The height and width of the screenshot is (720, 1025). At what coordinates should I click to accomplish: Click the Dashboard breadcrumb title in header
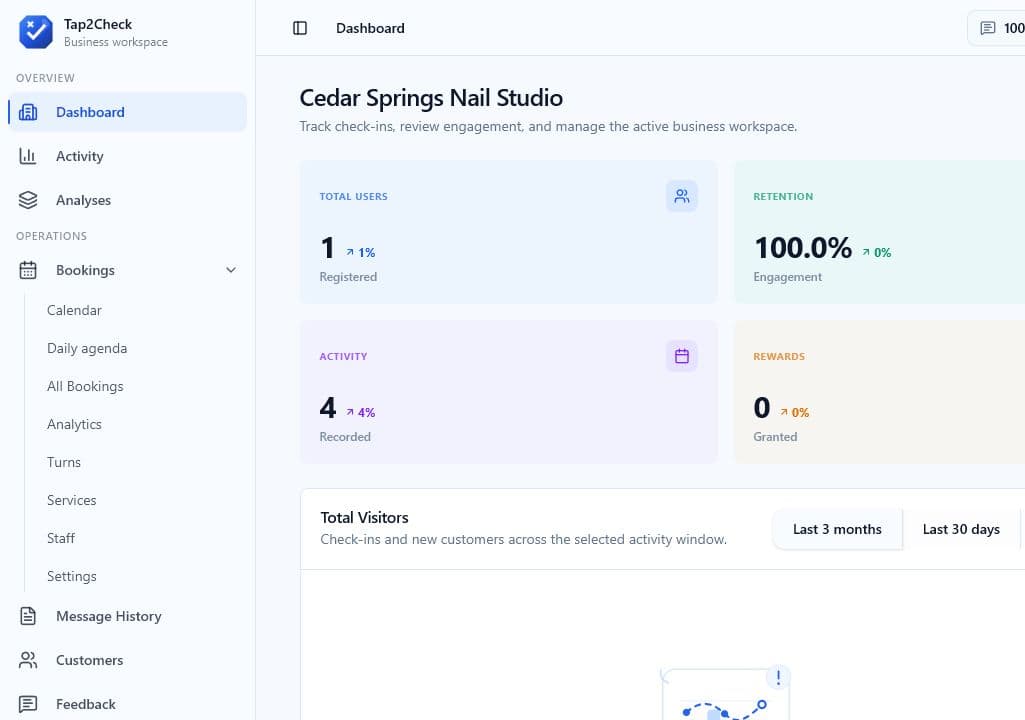click(370, 28)
